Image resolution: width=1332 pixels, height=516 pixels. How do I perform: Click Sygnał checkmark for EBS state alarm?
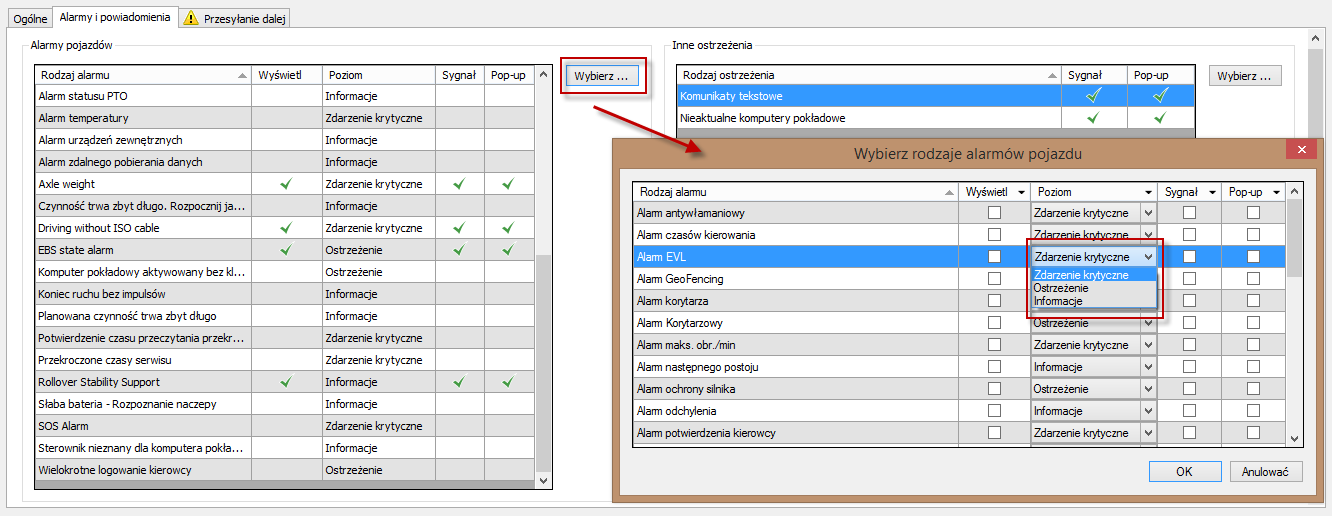[459, 250]
